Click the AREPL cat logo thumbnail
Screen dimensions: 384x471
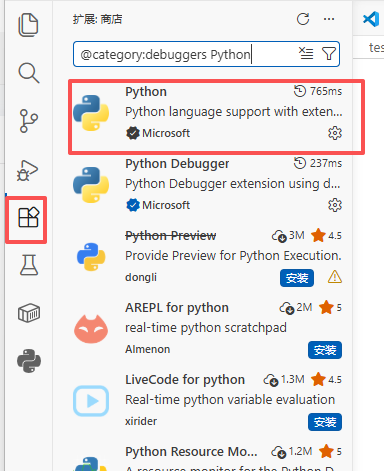click(x=91, y=329)
